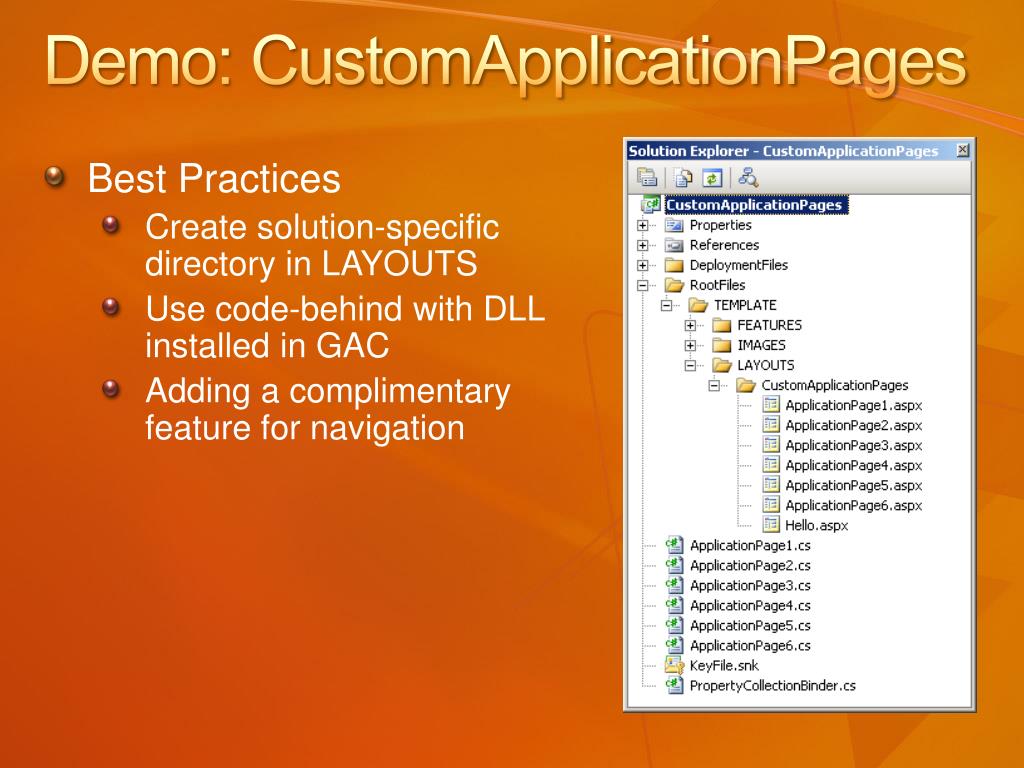Expand the DeploymentFiles folder
The image size is (1024, 768).
coord(643,265)
